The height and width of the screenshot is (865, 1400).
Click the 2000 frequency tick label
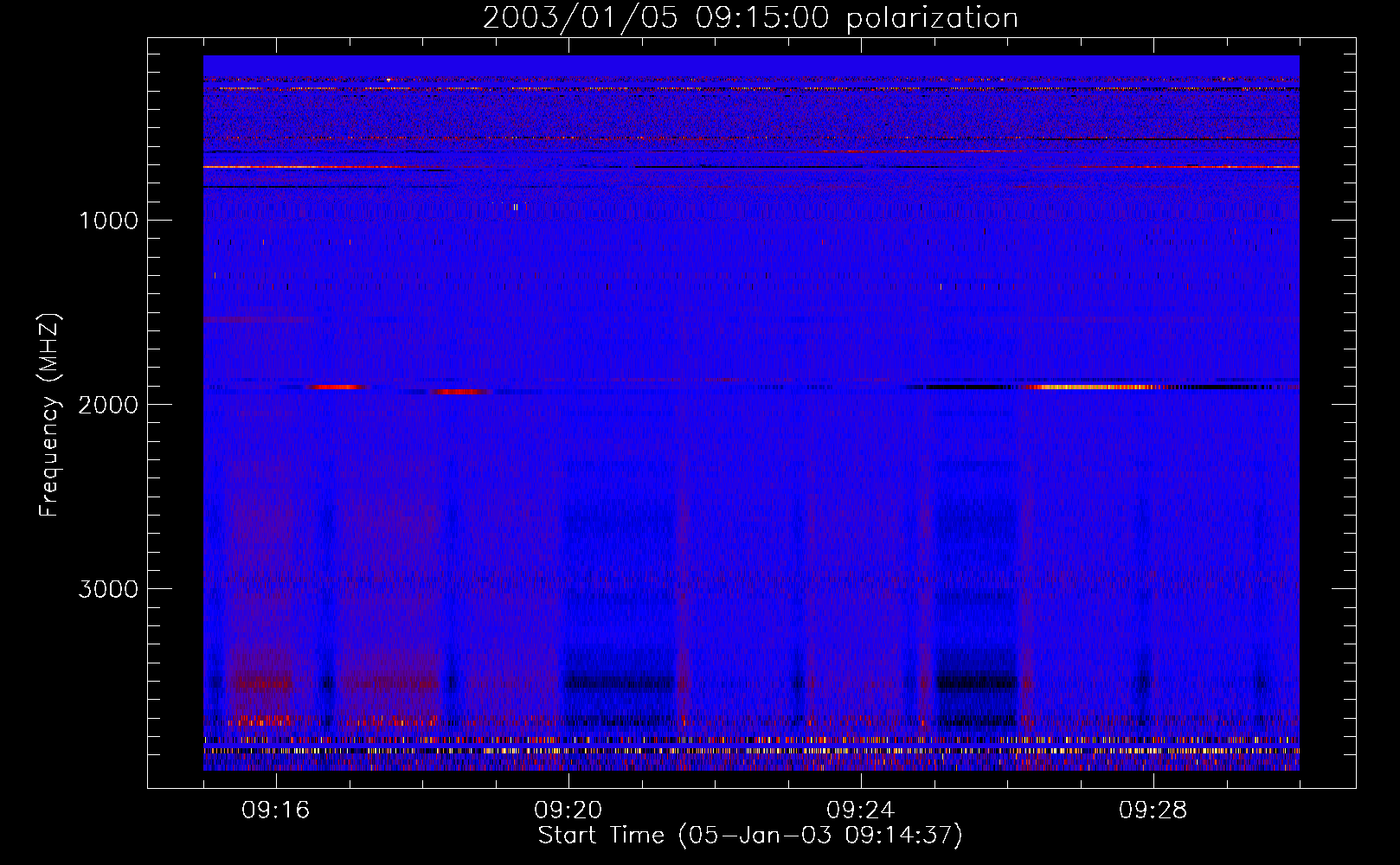click(x=108, y=405)
